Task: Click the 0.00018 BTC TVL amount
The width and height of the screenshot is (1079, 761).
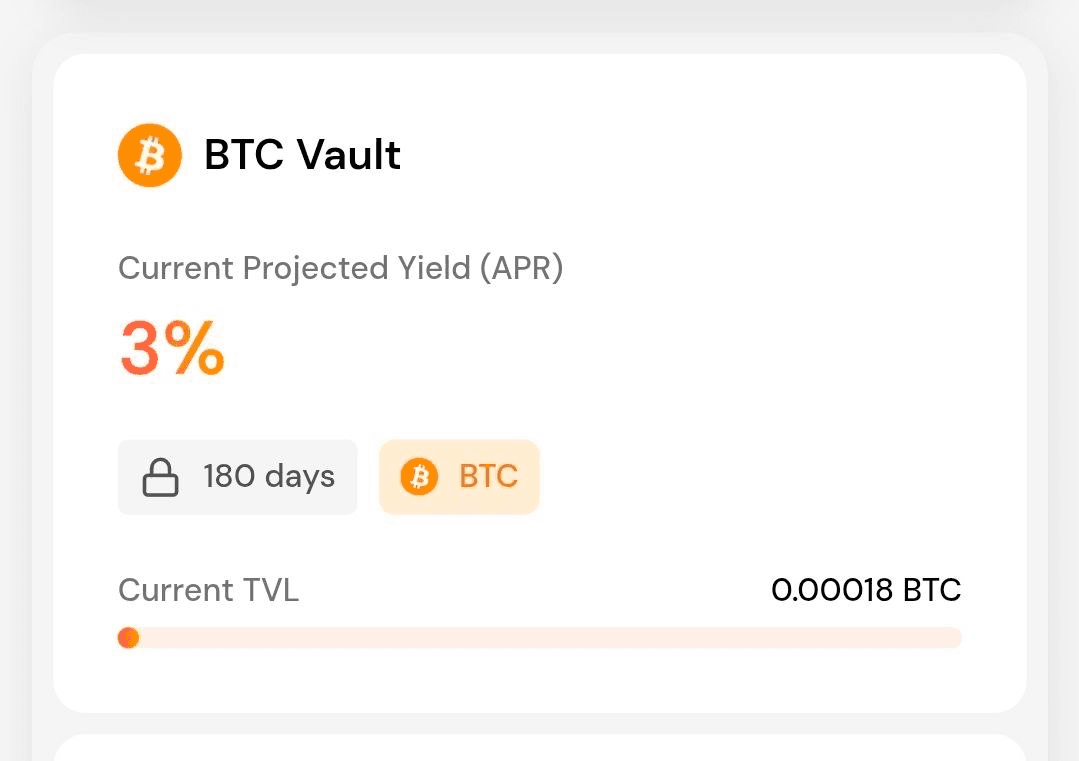Action: click(866, 590)
